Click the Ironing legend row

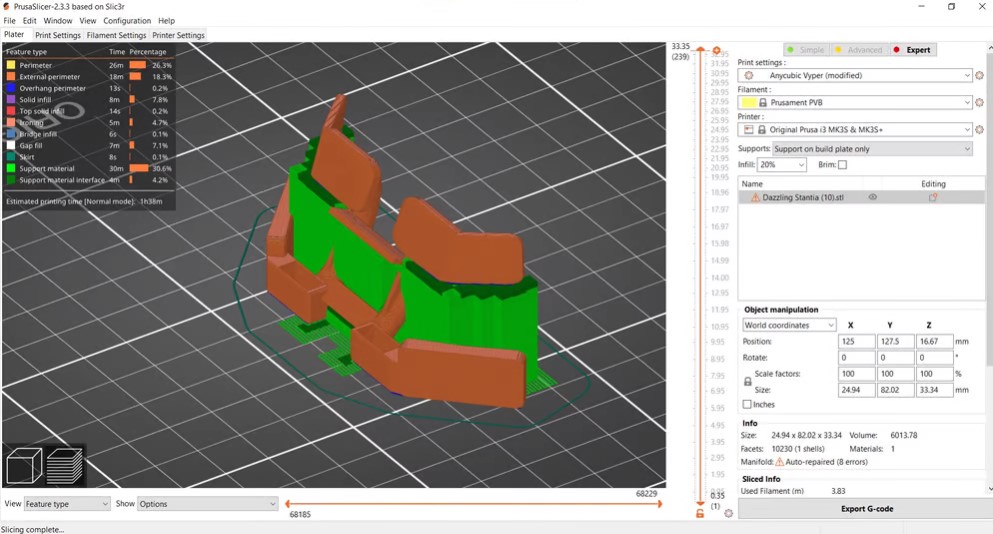point(88,123)
